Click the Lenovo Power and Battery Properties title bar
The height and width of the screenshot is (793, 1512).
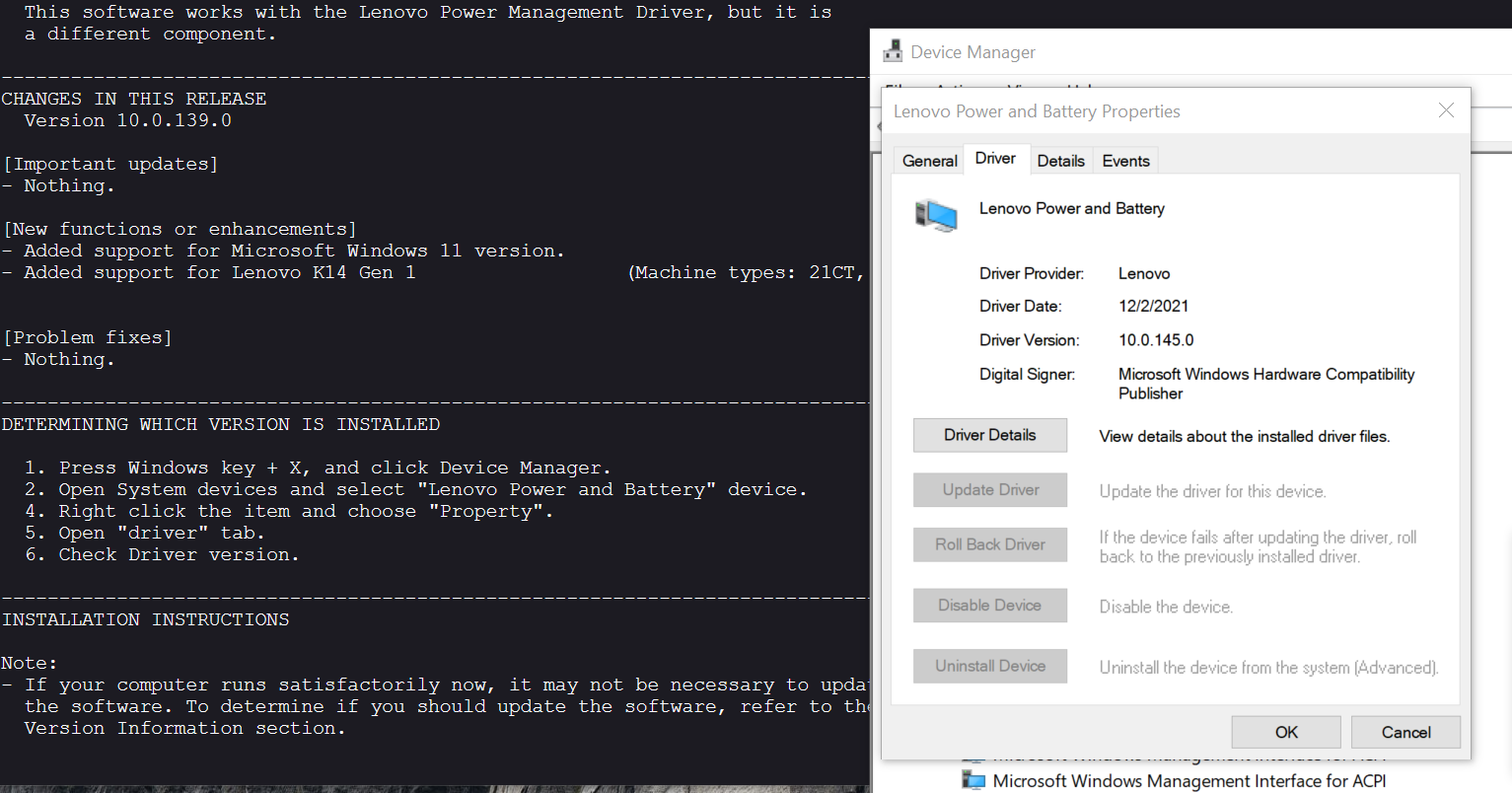coord(1134,111)
